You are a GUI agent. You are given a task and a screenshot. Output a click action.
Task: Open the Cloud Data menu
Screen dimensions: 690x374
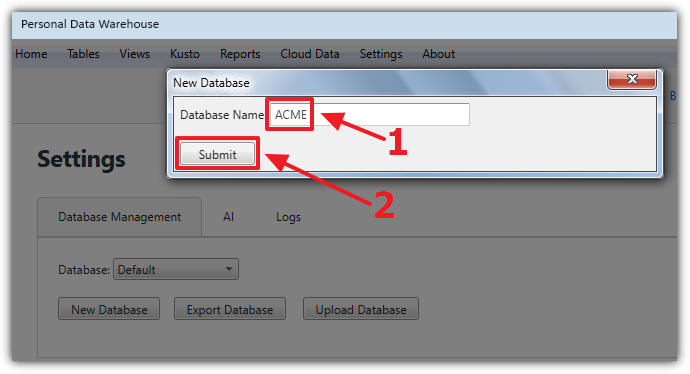pyautogui.click(x=310, y=54)
